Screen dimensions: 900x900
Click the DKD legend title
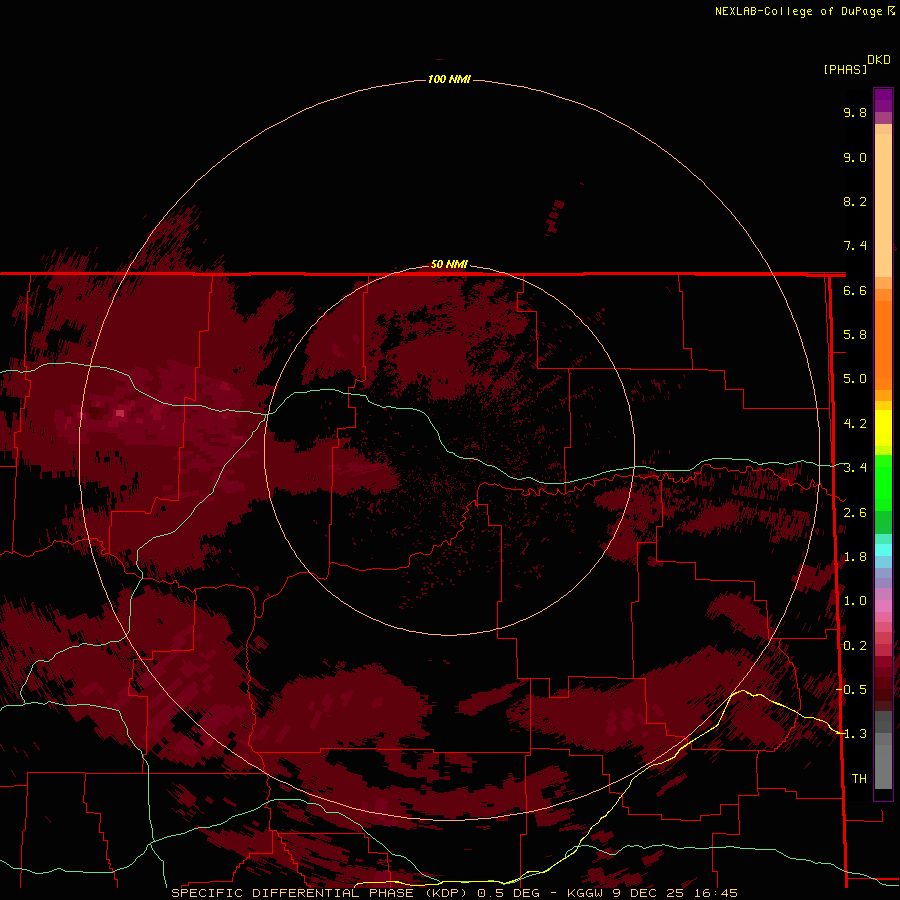pos(879,60)
